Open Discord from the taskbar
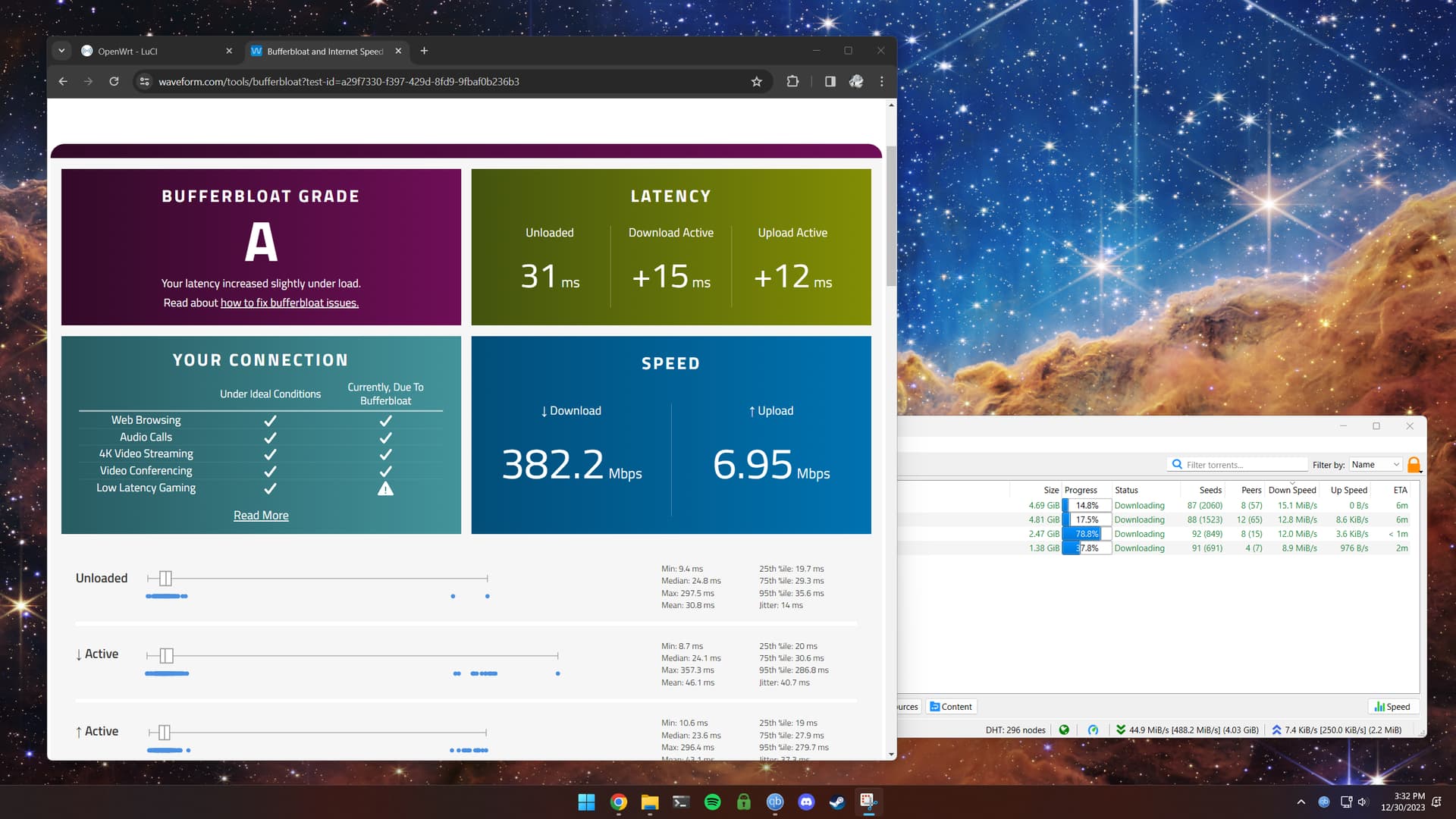The width and height of the screenshot is (1456, 819). click(806, 802)
